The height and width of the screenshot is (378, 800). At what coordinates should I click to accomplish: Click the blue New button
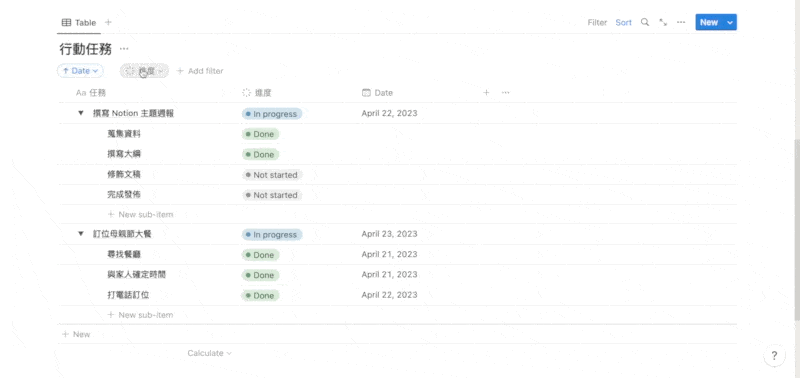709,22
